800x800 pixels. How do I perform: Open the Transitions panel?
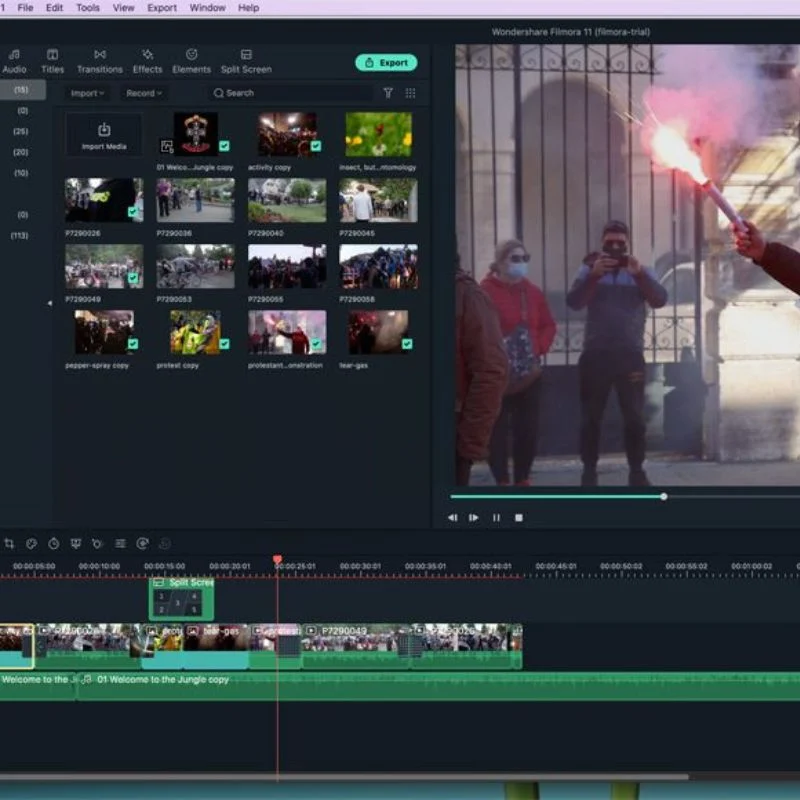(100, 62)
